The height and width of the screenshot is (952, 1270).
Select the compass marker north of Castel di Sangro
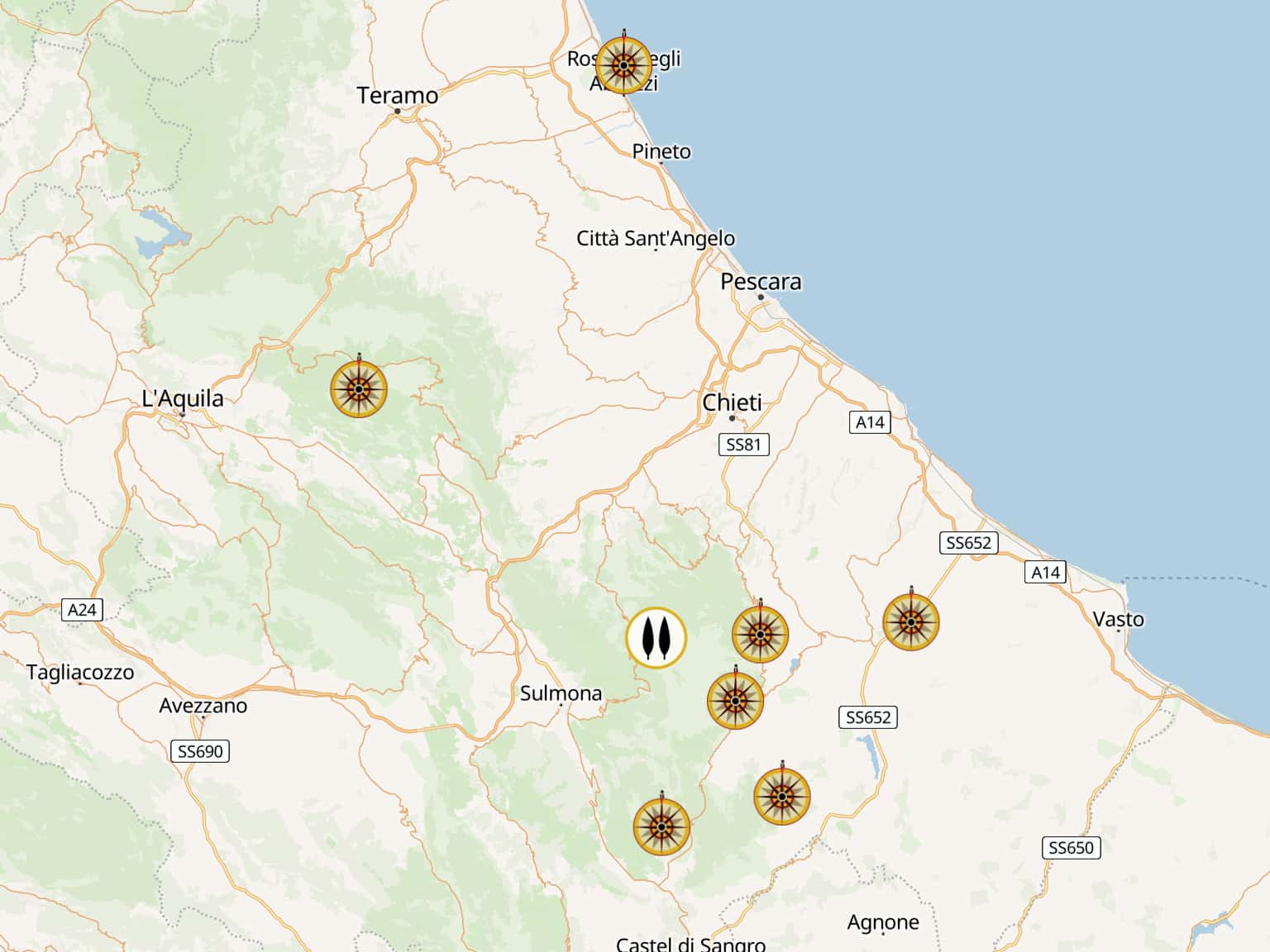(661, 826)
